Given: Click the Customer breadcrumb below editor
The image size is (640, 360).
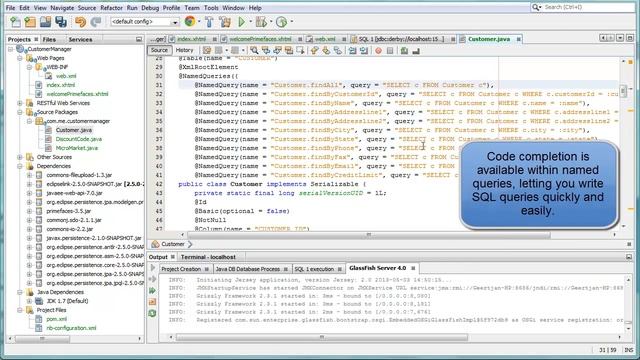Looking at the screenshot, I should pos(173,244).
